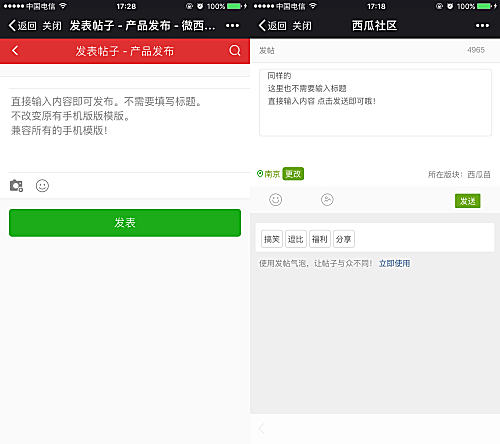Select the 搞笑 tag
The image size is (500, 444).
coord(272,239)
